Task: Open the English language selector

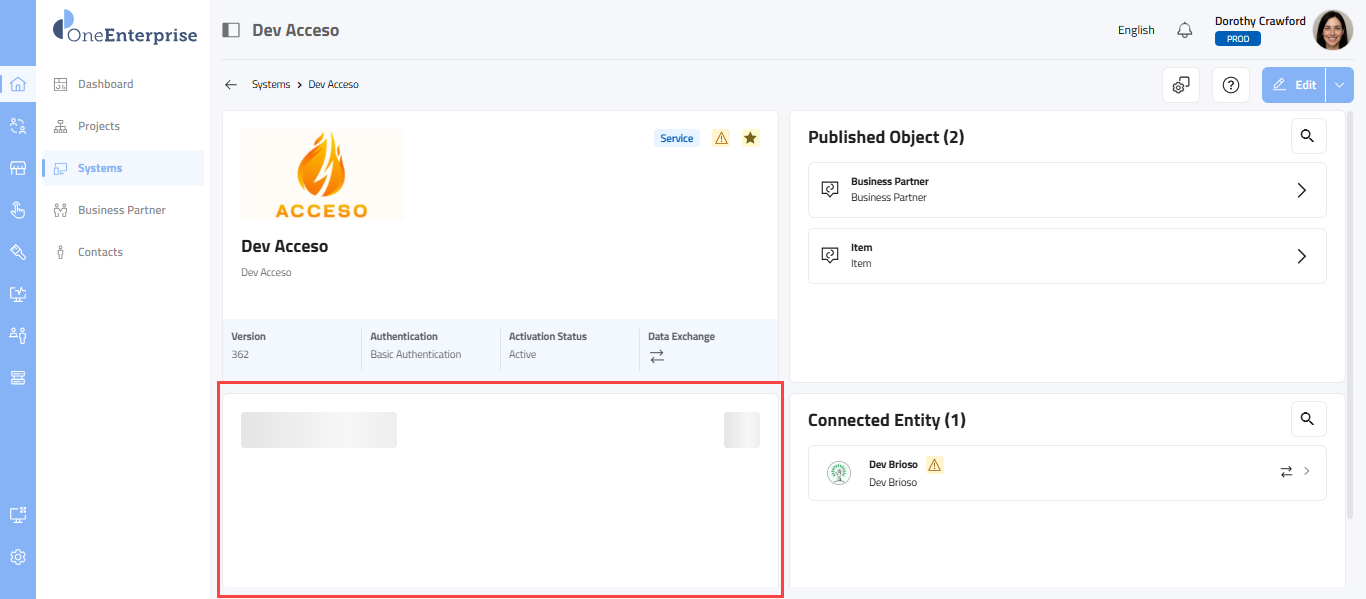Action: pyautogui.click(x=1136, y=30)
